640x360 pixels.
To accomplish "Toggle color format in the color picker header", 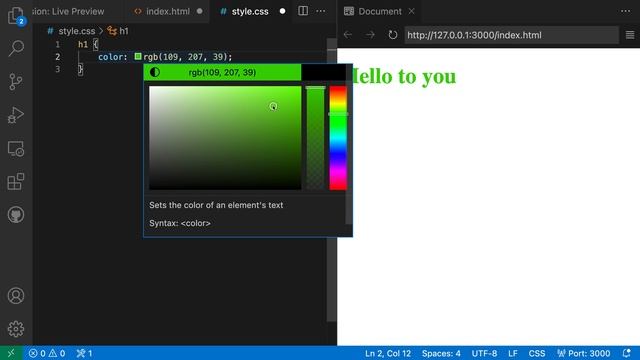I will coord(155,72).
